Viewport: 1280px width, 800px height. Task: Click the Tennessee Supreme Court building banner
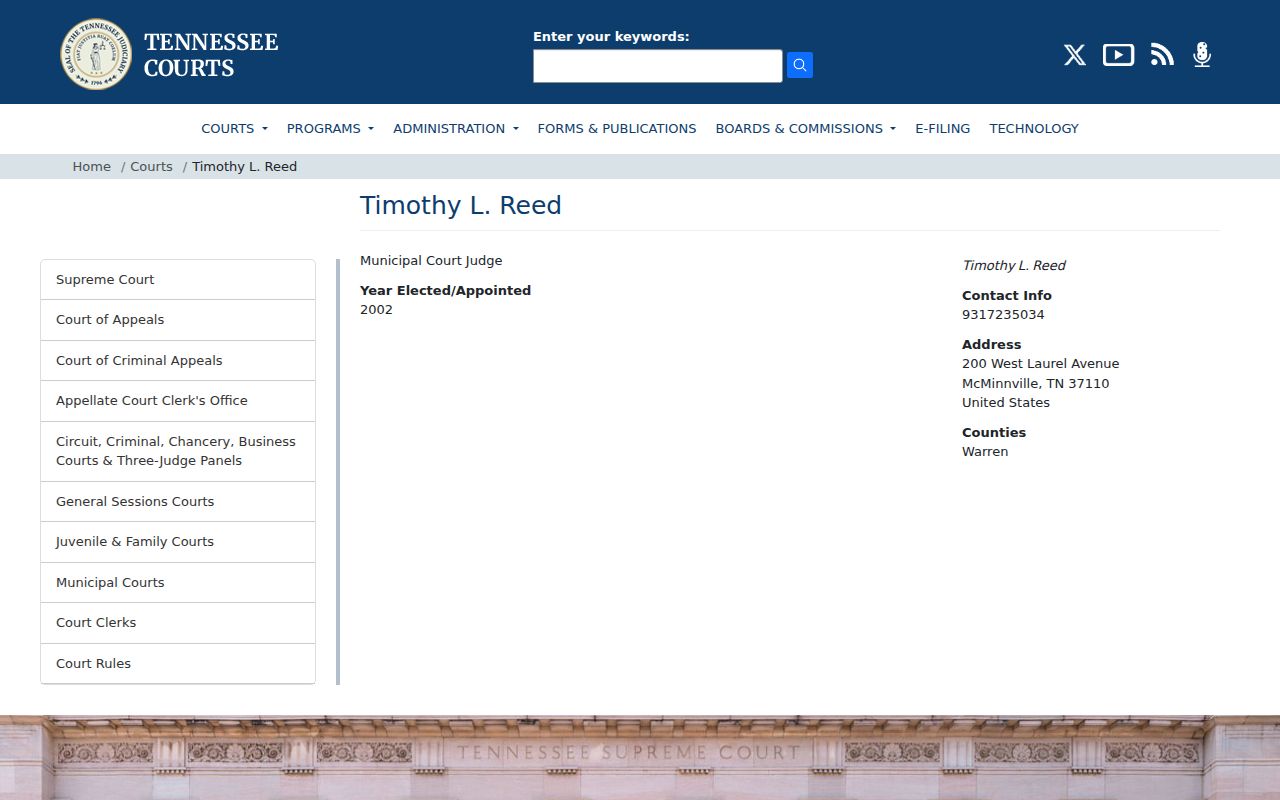640,758
